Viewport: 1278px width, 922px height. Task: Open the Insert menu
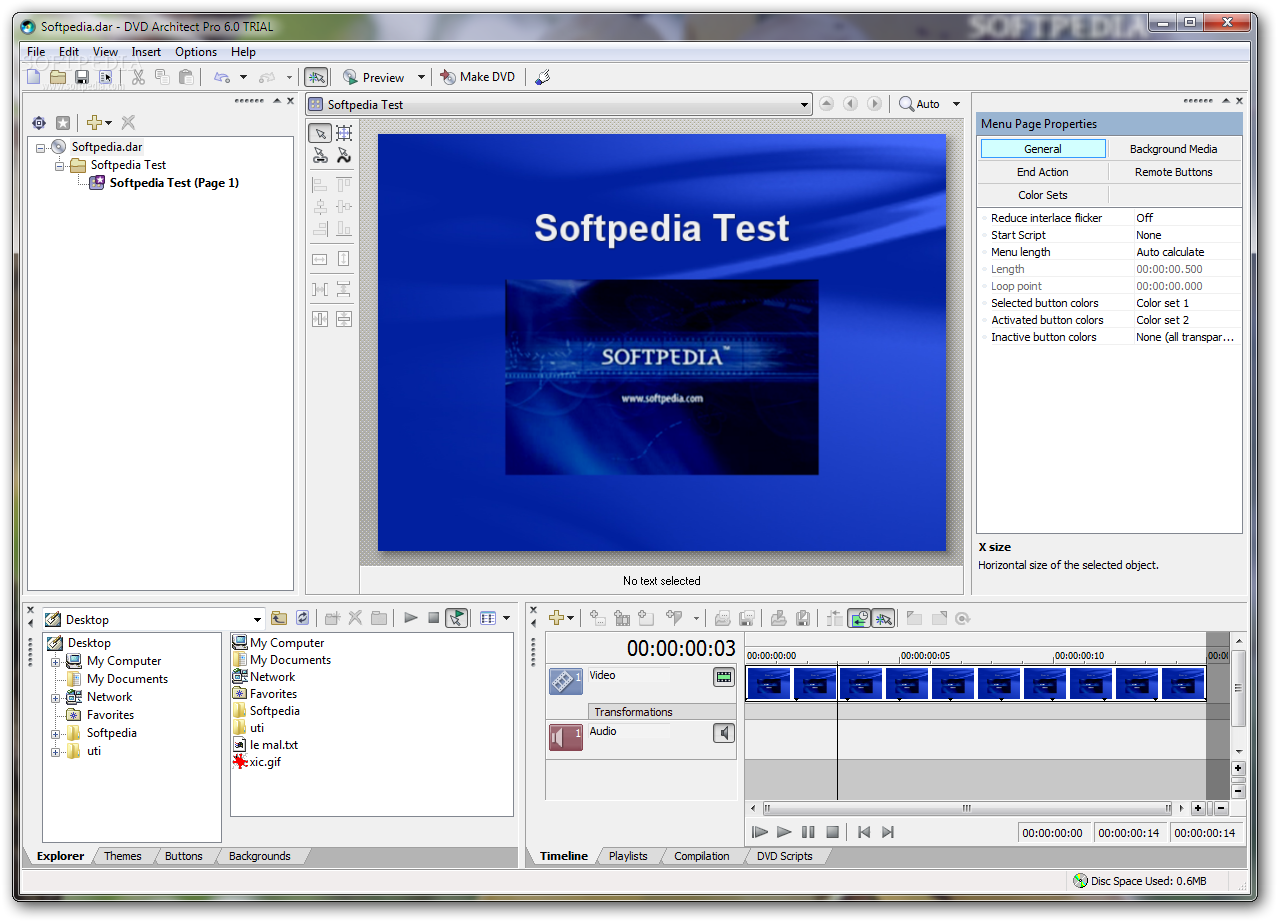(x=146, y=52)
